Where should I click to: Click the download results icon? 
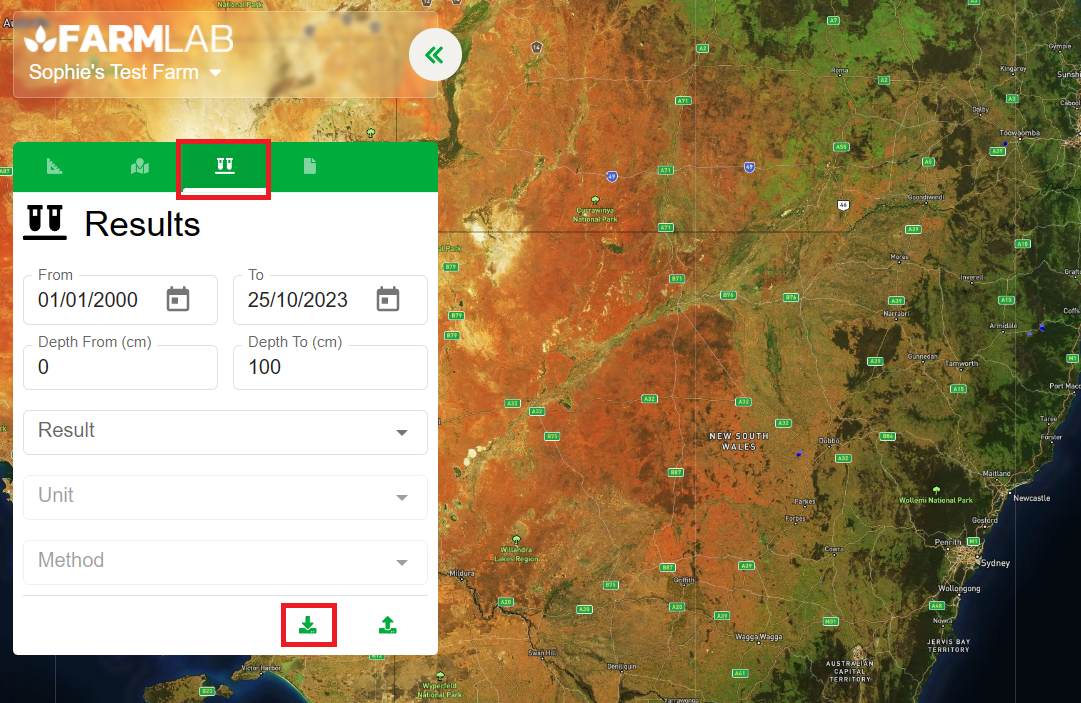[308, 625]
